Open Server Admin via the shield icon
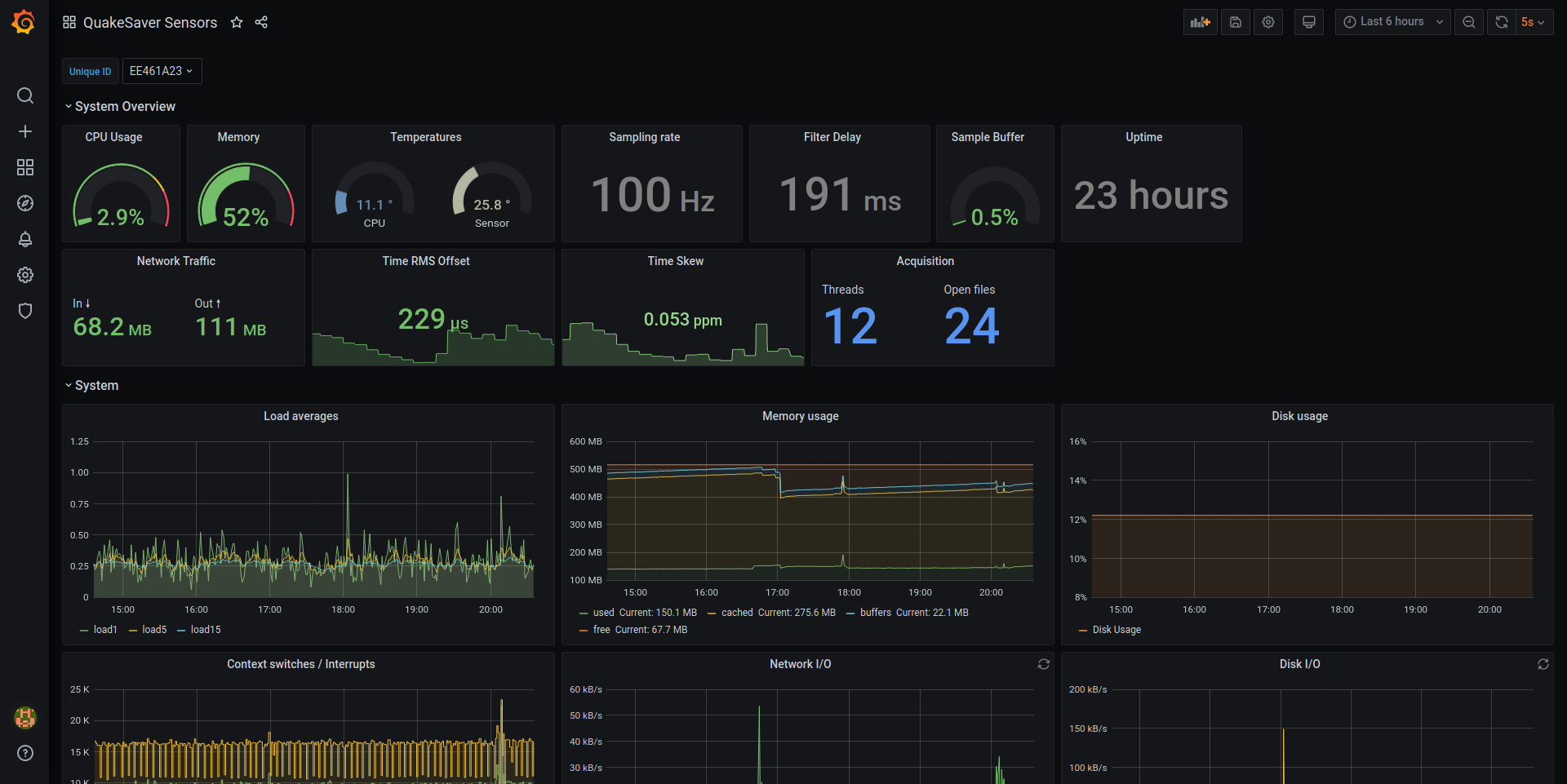This screenshot has height=784, width=1567. (24, 311)
